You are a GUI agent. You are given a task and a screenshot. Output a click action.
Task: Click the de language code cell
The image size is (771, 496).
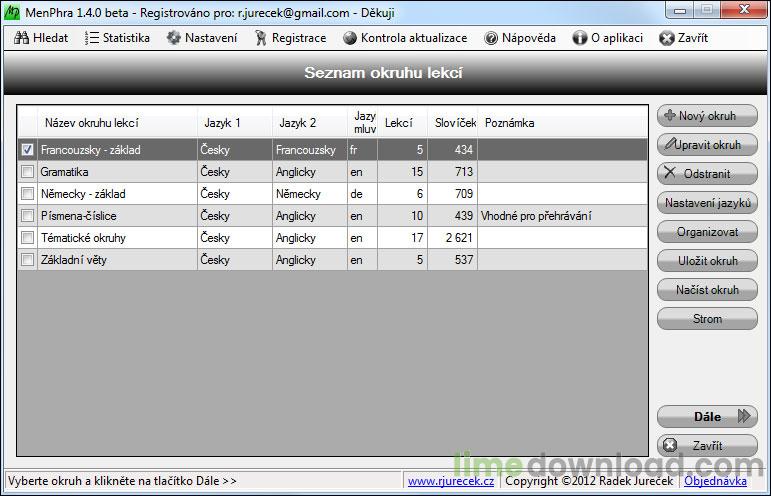pyautogui.click(x=362, y=194)
